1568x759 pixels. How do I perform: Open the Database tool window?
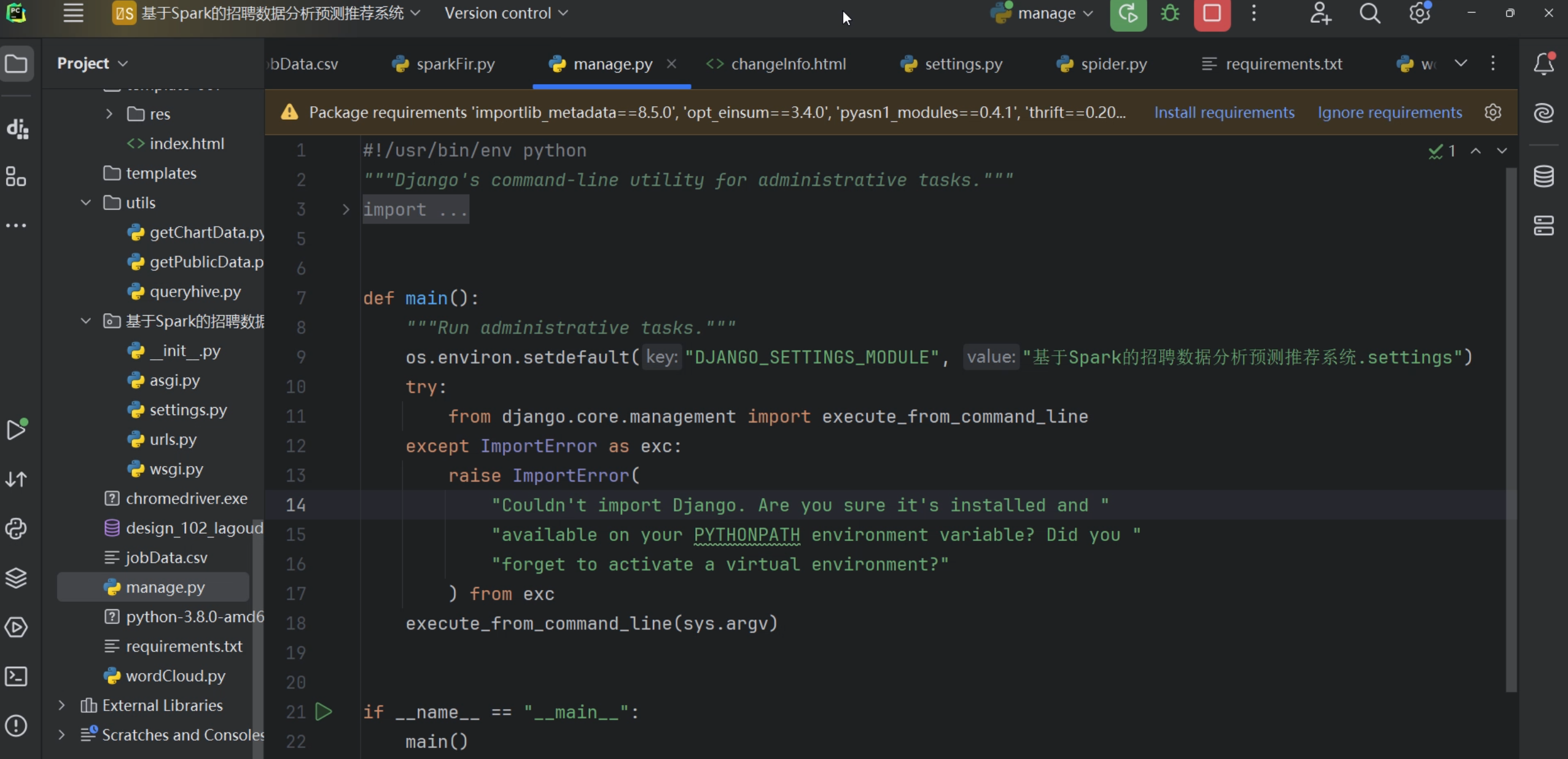point(1544,177)
